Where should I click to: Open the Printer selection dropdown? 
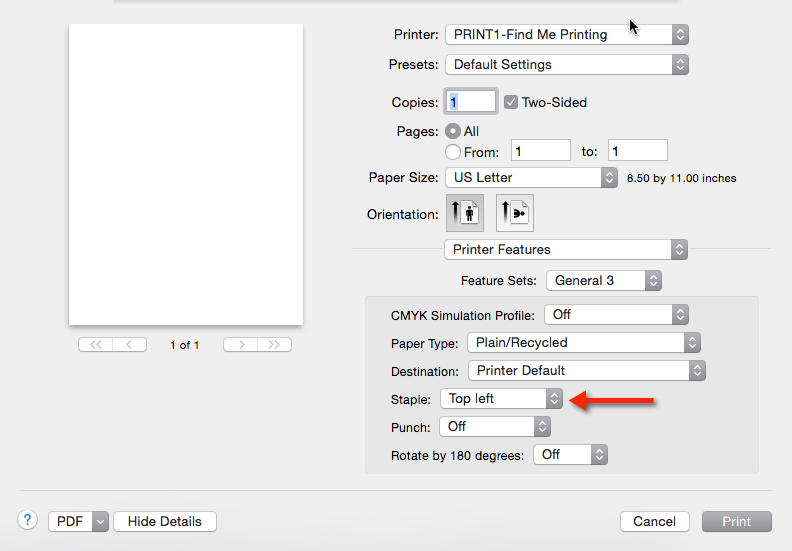point(566,34)
